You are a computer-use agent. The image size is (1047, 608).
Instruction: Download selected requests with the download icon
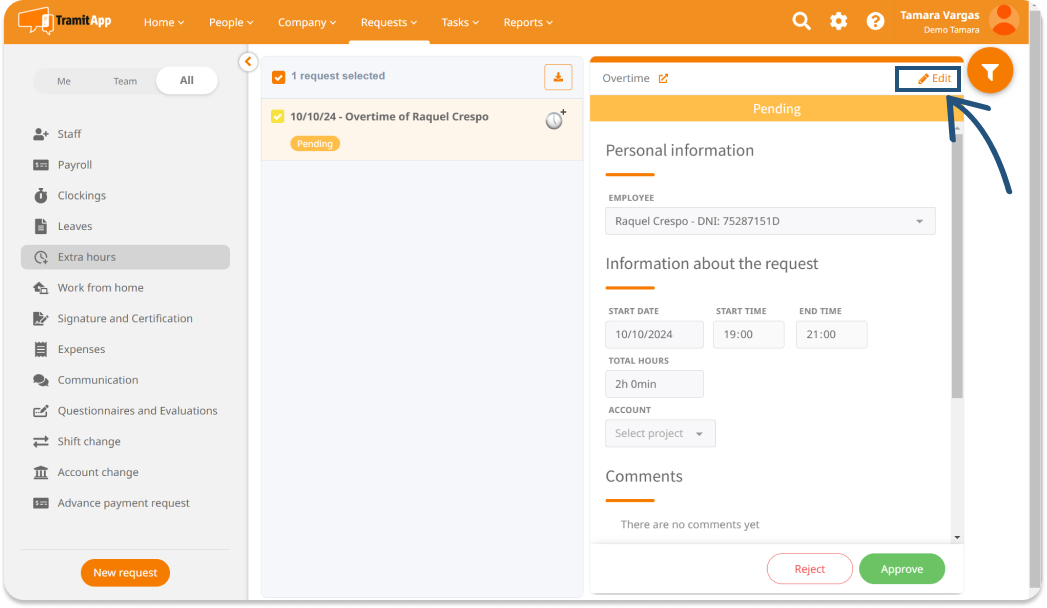click(x=558, y=77)
